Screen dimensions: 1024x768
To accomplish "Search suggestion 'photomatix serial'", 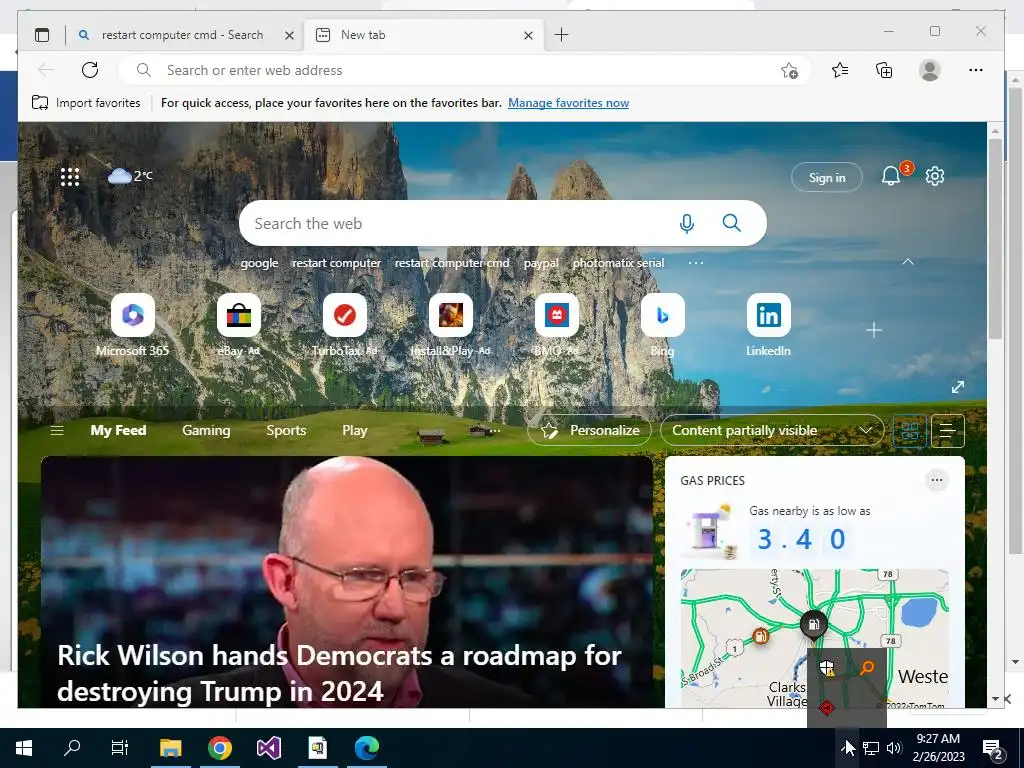I will [x=618, y=263].
